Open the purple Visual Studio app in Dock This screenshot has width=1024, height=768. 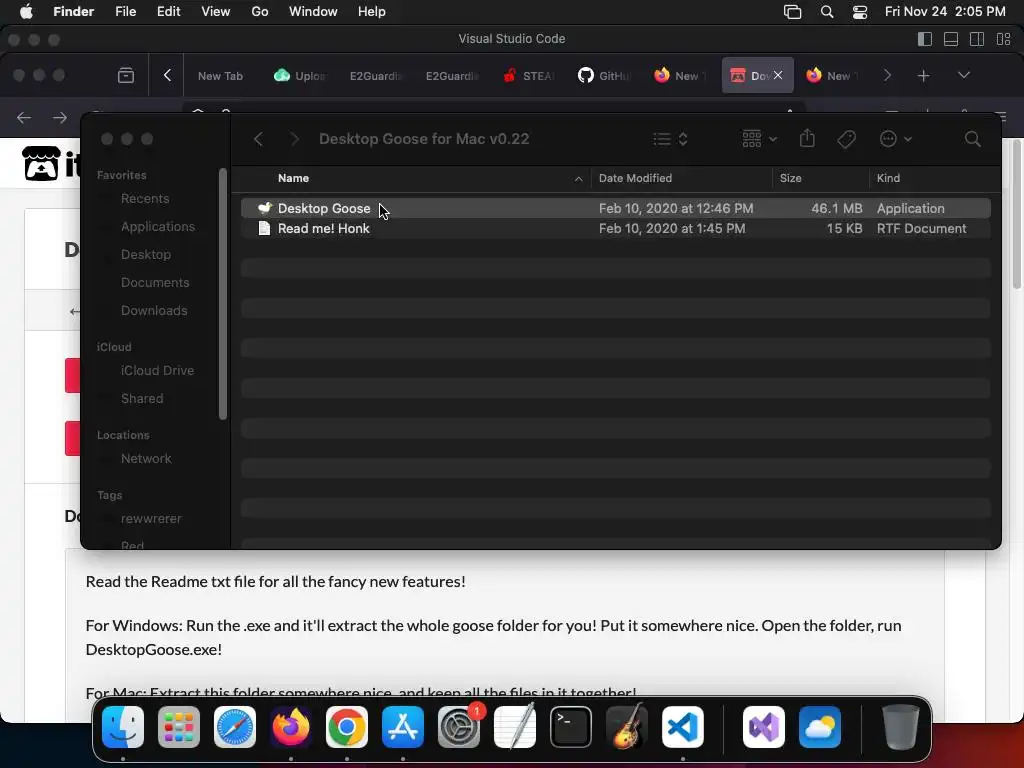click(x=764, y=727)
